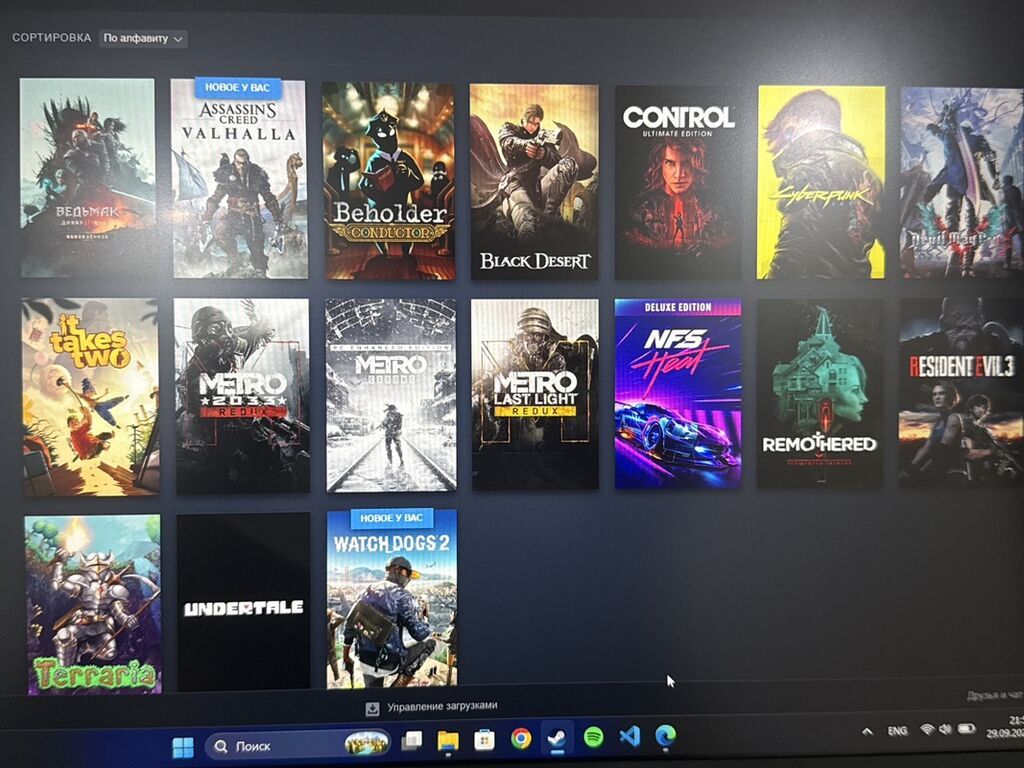Select NFS Heat Deluxe Edition cover
1024x768 pixels.
(678, 394)
